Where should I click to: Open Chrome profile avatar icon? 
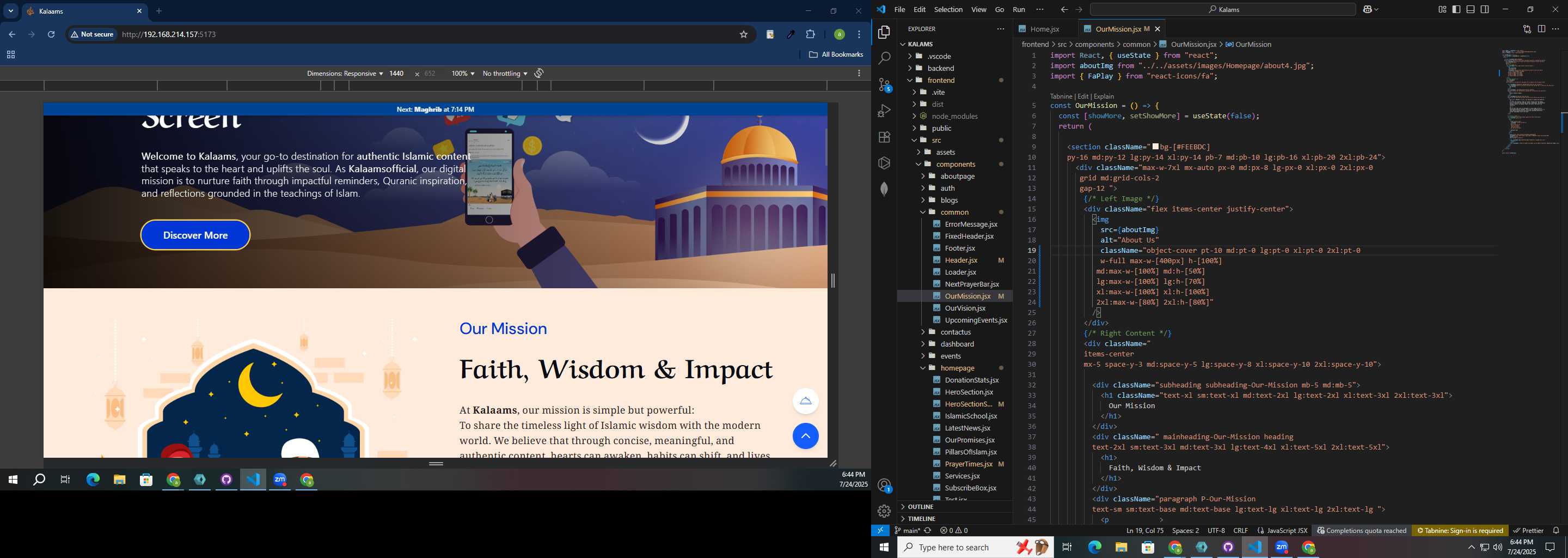tap(839, 35)
